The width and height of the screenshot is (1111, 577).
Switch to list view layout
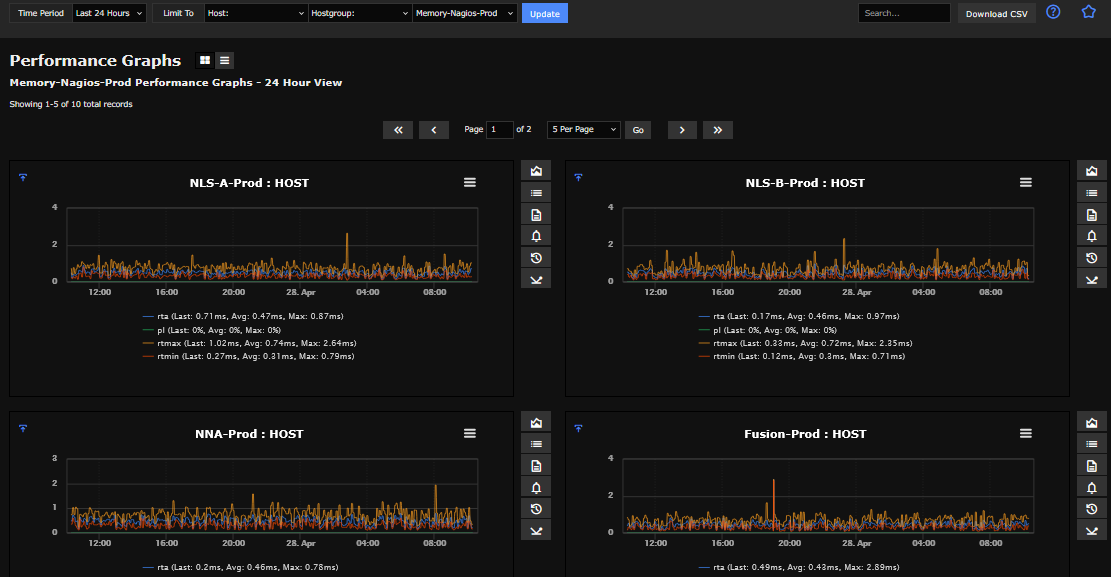224,61
